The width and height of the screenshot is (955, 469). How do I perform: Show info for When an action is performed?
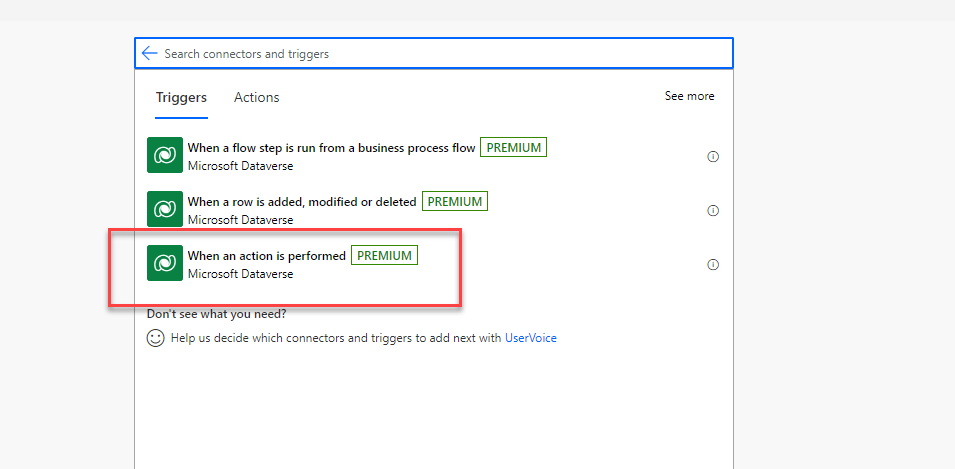point(713,265)
